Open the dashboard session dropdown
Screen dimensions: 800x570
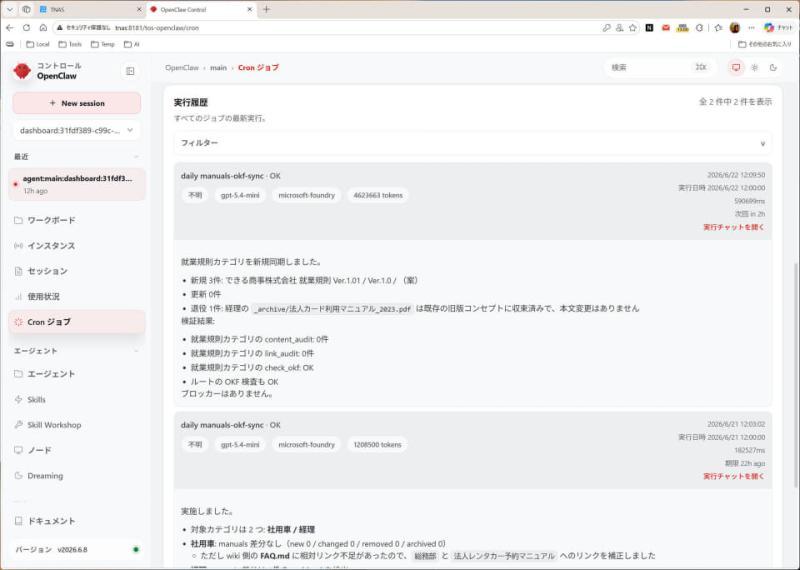(x=77, y=131)
